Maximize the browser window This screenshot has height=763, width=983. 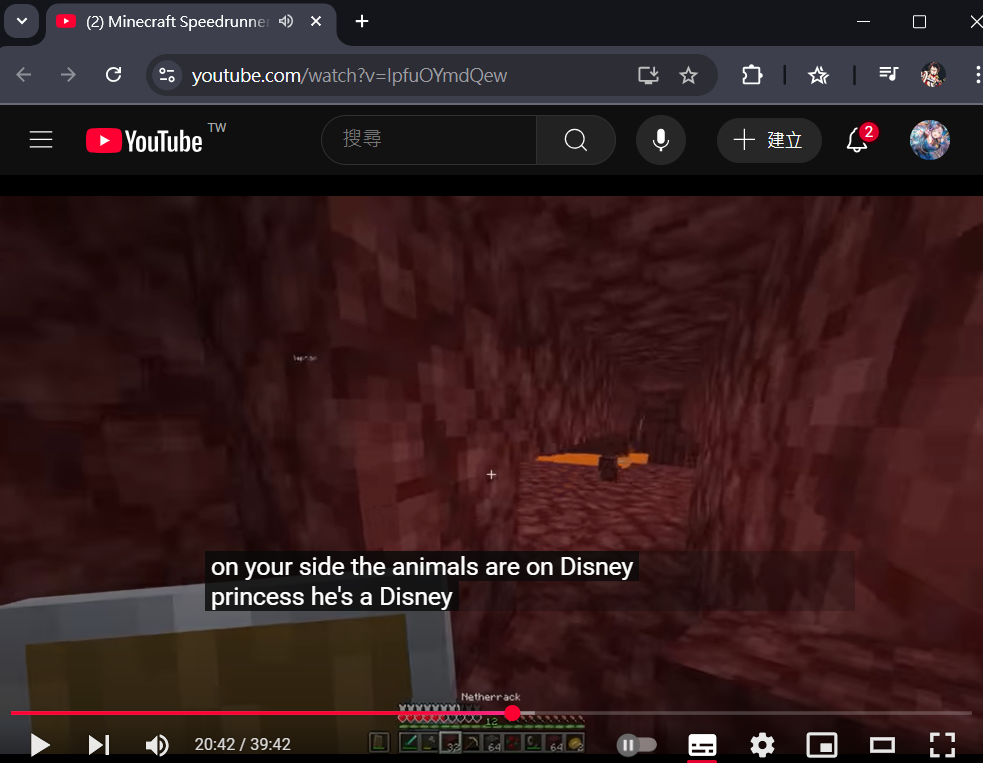(x=919, y=21)
